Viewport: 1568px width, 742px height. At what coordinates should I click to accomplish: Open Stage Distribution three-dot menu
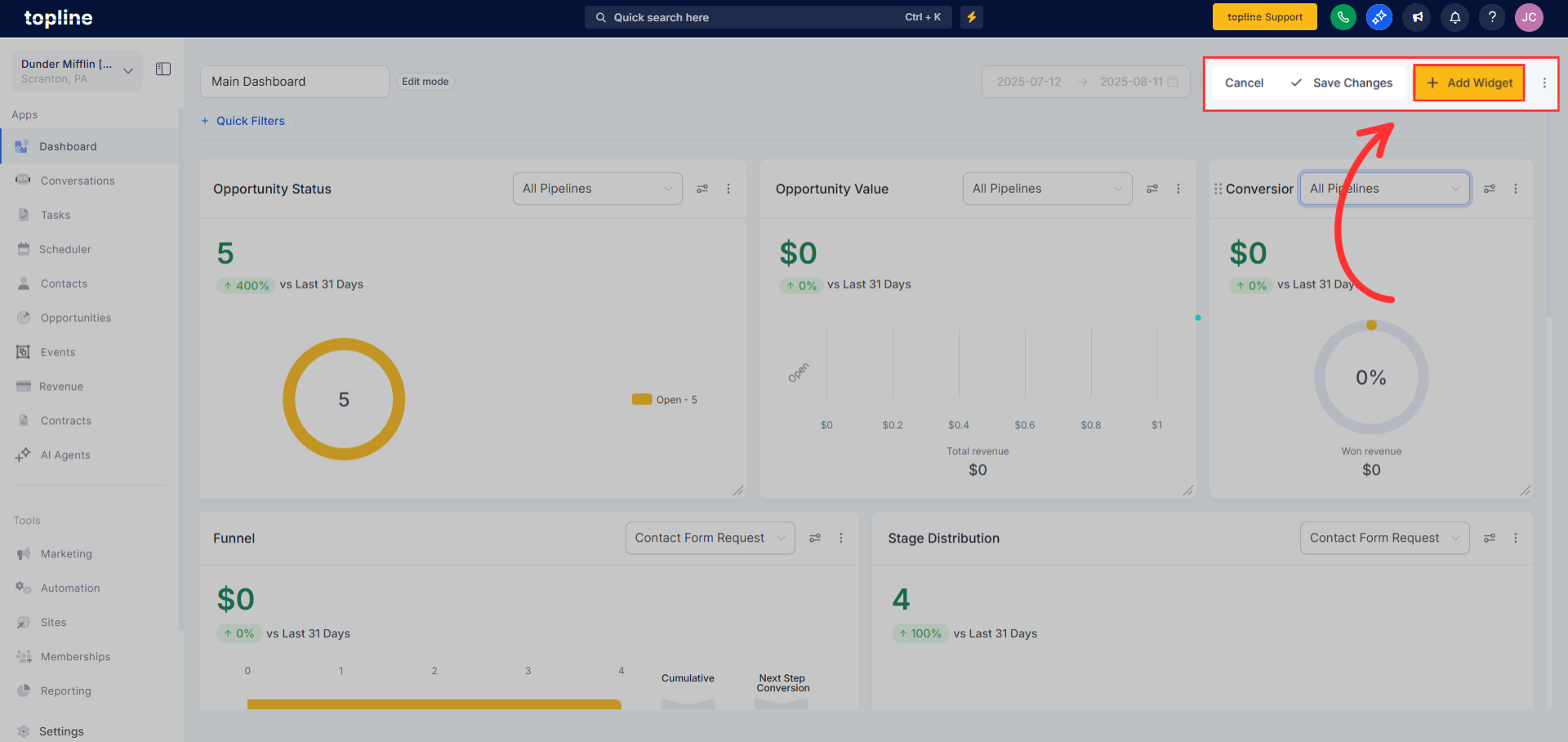1516,539
